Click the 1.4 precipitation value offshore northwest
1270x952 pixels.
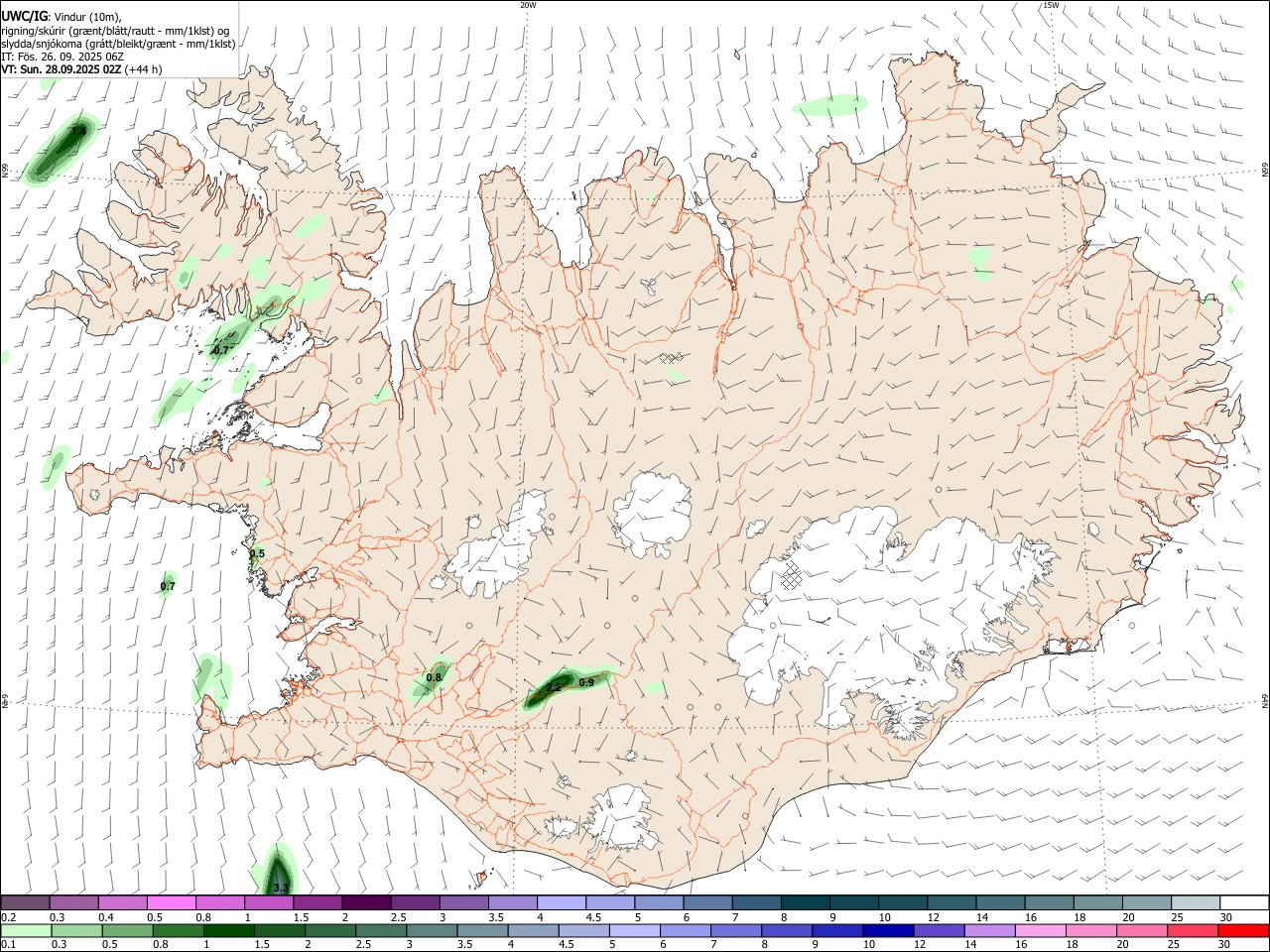[x=78, y=130]
